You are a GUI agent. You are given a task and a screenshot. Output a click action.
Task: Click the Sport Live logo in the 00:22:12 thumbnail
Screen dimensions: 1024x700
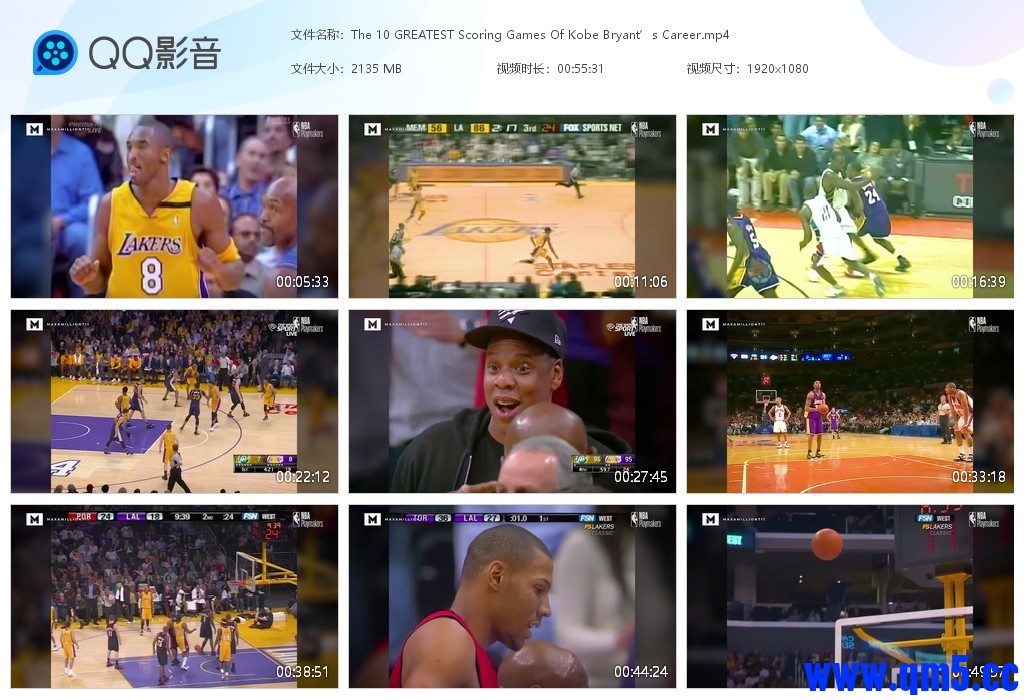284,326
